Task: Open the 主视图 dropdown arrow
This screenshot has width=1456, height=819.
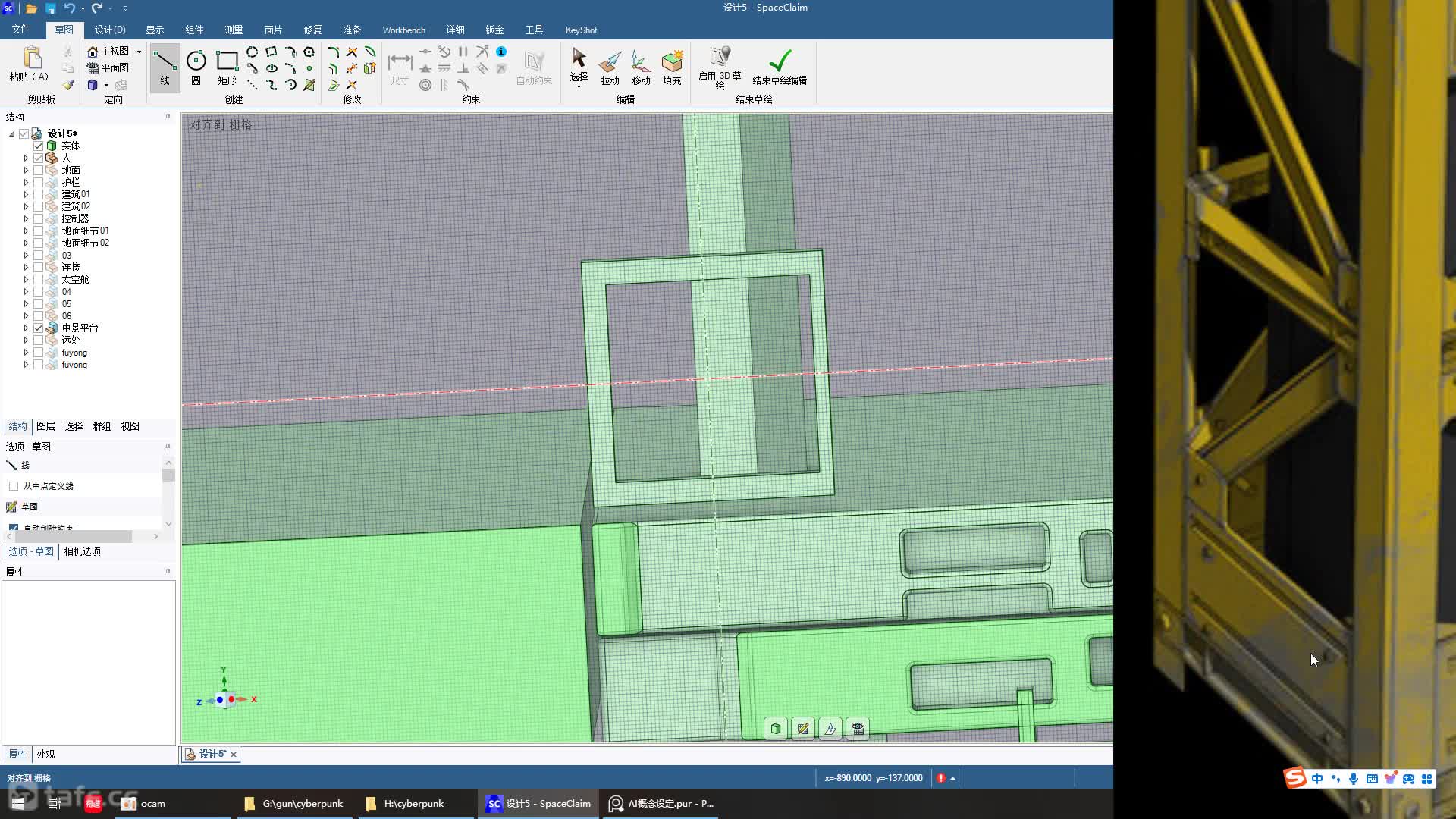Action: (x=139, y=52)
